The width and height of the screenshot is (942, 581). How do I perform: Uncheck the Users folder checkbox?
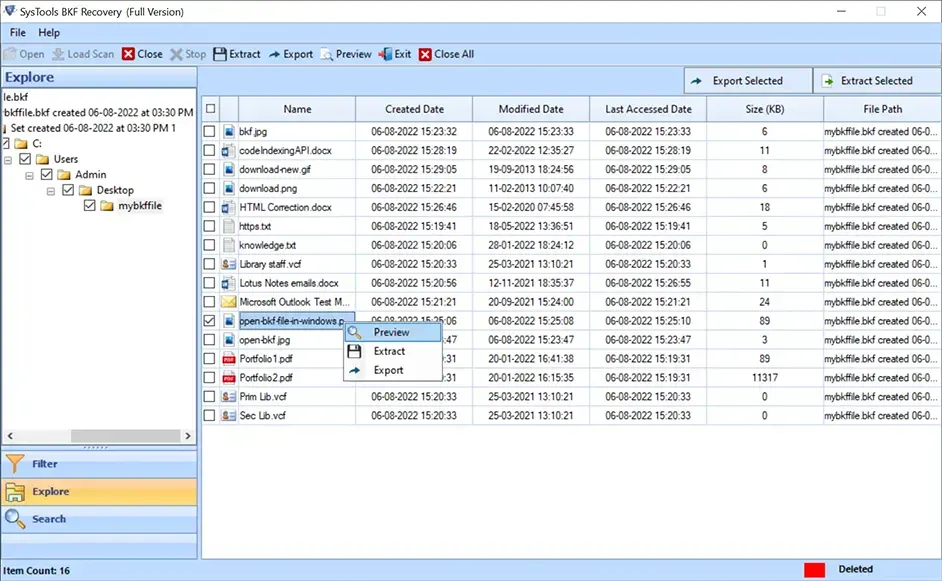pyautogui.click(x=25, y=159)
